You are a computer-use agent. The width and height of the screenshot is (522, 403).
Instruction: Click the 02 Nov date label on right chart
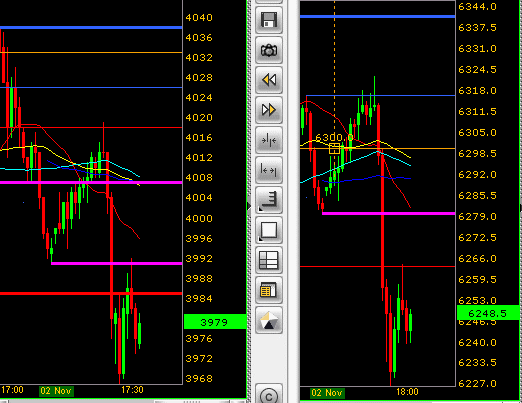327,393
